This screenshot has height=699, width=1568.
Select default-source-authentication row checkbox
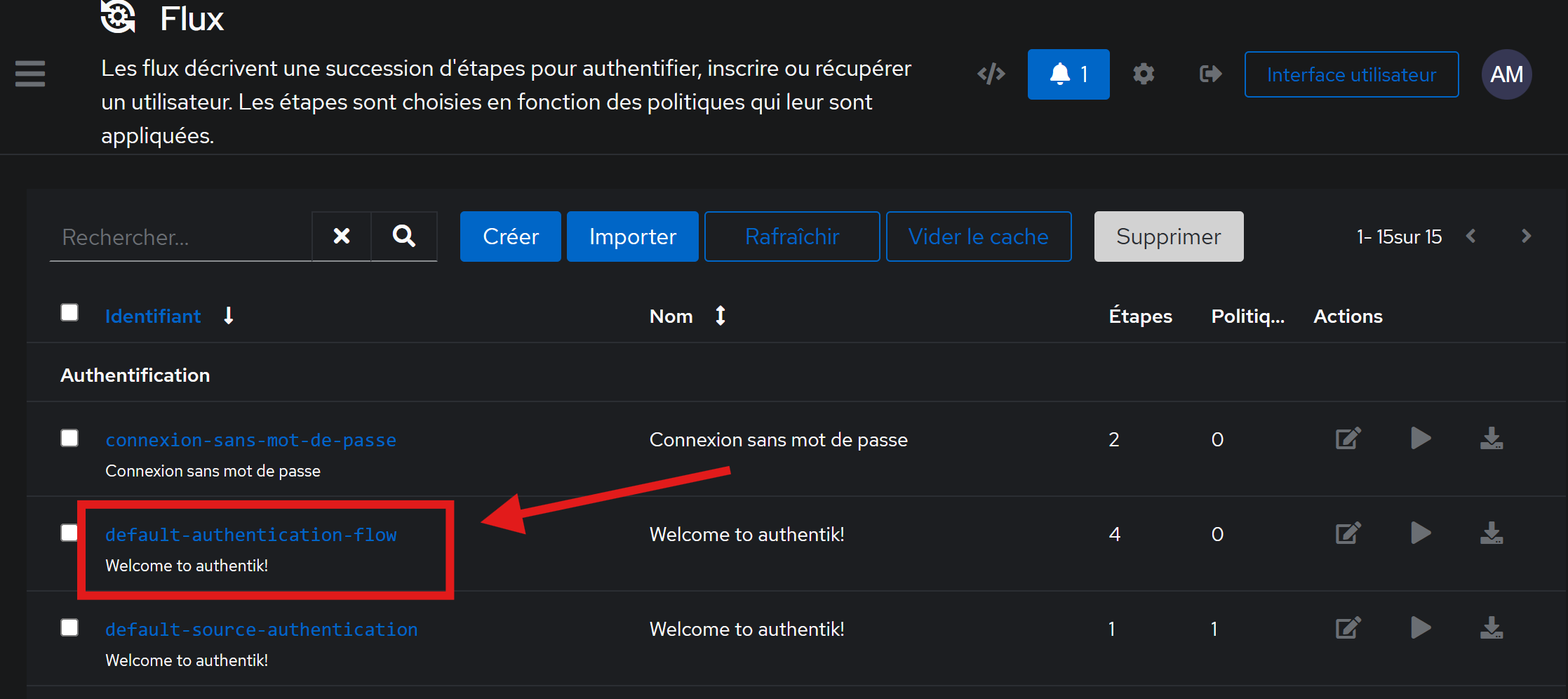tap(69, 627)
